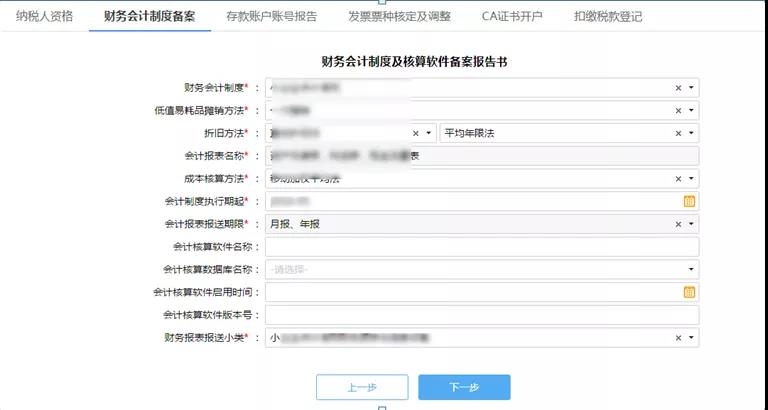This screenshot has width=768, height=410.
Task: Open the 会计核算数据库名称 dropdown
Action: tap(482, 269)
